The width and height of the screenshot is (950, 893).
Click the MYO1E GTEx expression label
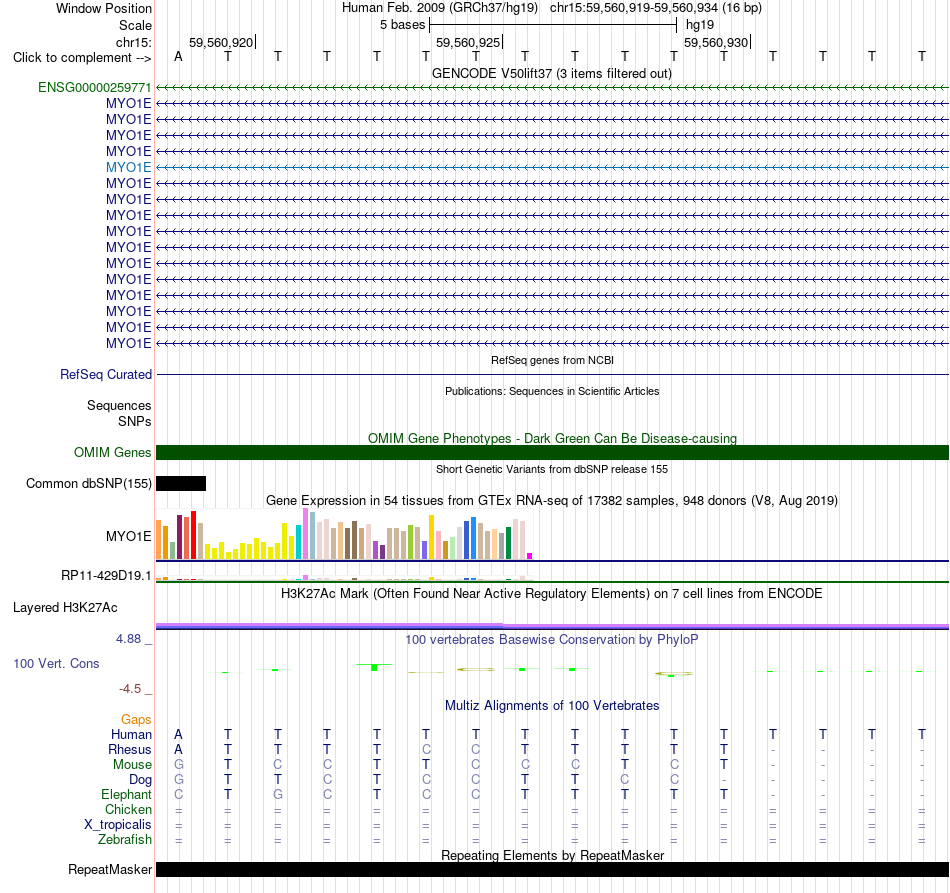128,536
